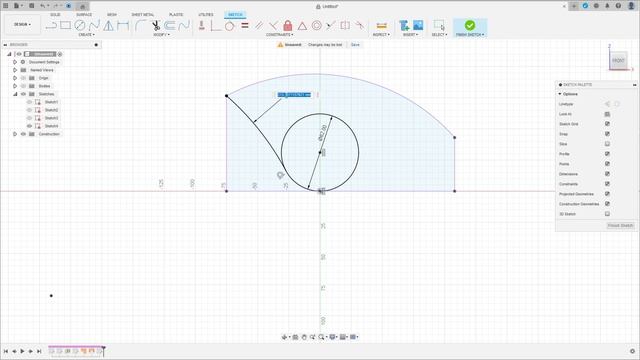
Task: Switch to the SURFACE tab
Action: pos(84,15)
